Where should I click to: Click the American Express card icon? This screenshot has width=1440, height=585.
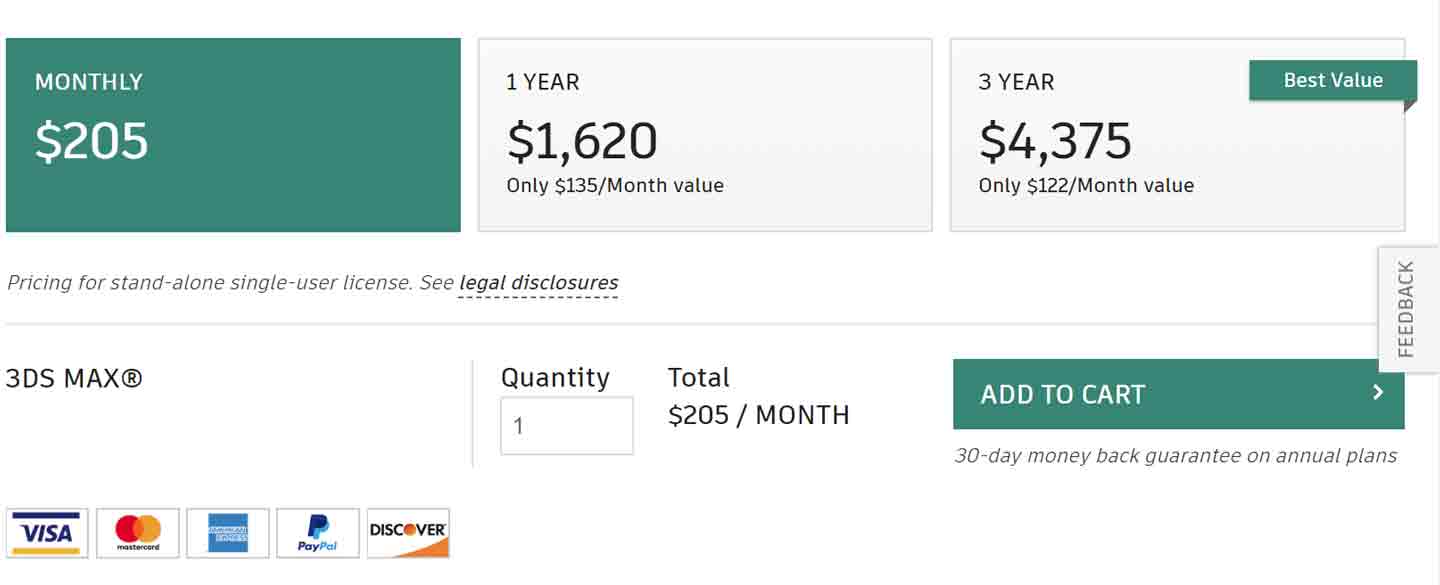click(228, 533)
